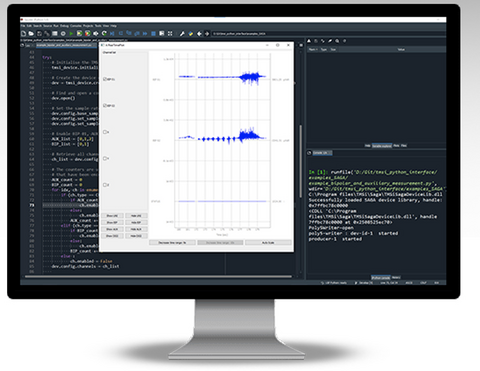Uncheck the second BIP channel checkbox
Screen dimensions: 480x371
[x=105, y=106]
